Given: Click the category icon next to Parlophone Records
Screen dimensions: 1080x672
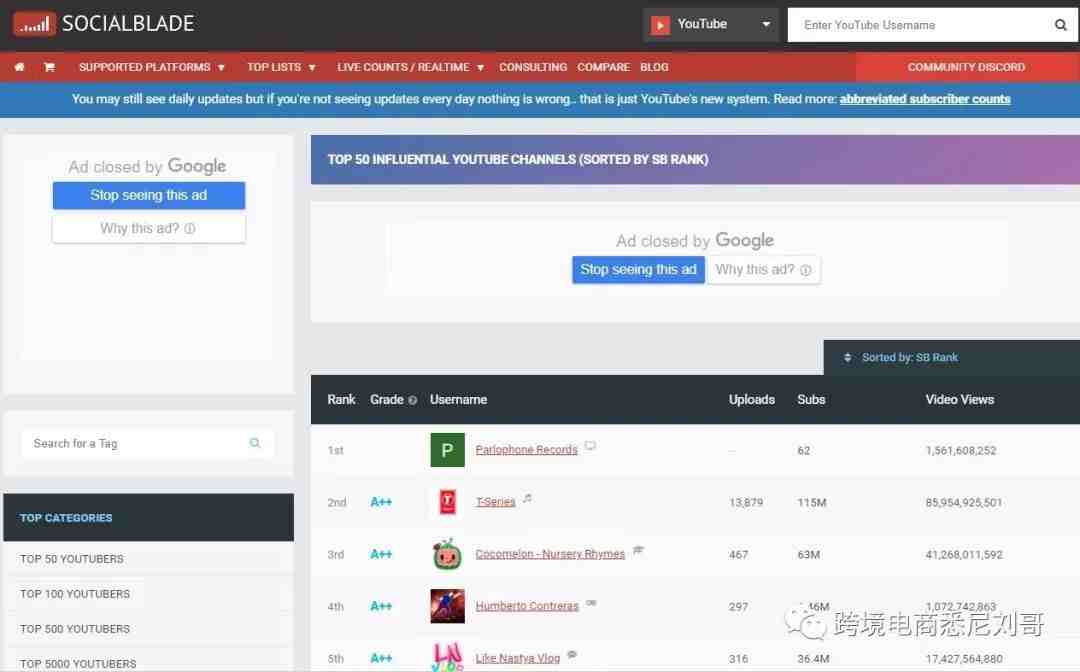Looking at the screenshot, I should 590,446.
